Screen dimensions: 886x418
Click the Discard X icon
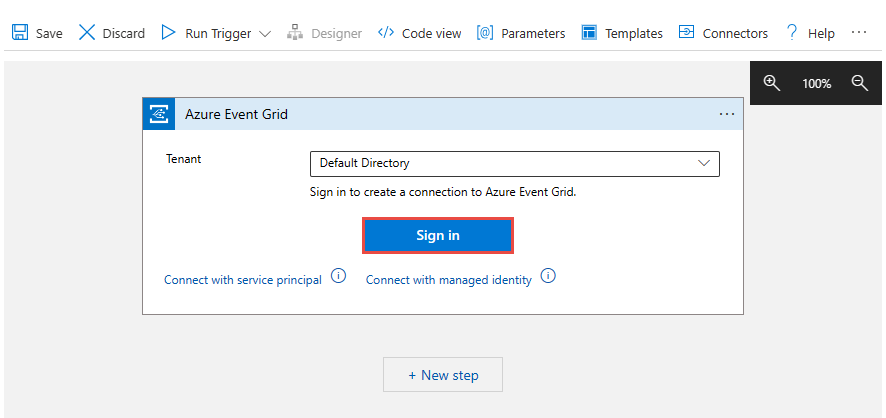click(x=87, y=33)
